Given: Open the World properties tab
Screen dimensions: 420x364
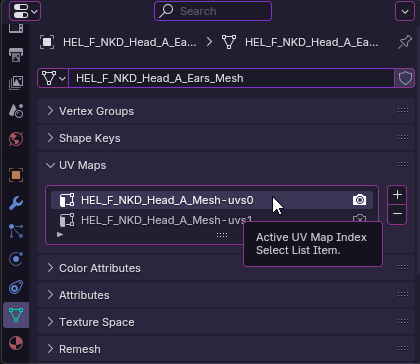Looking at the screenshot, I should [16, 139].
